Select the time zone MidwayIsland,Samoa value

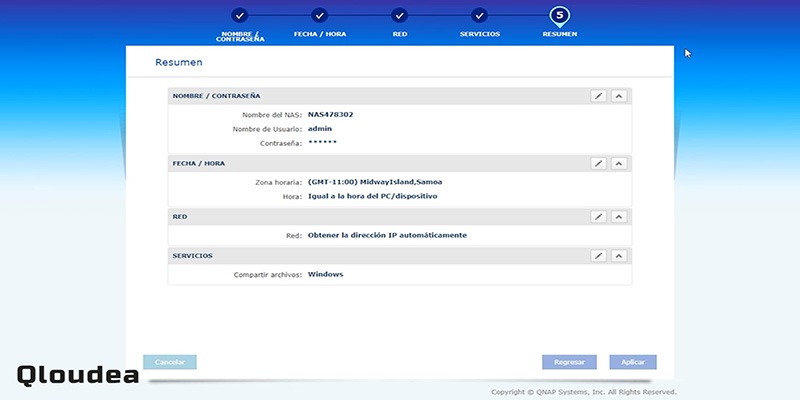click(x=375, y=182)
